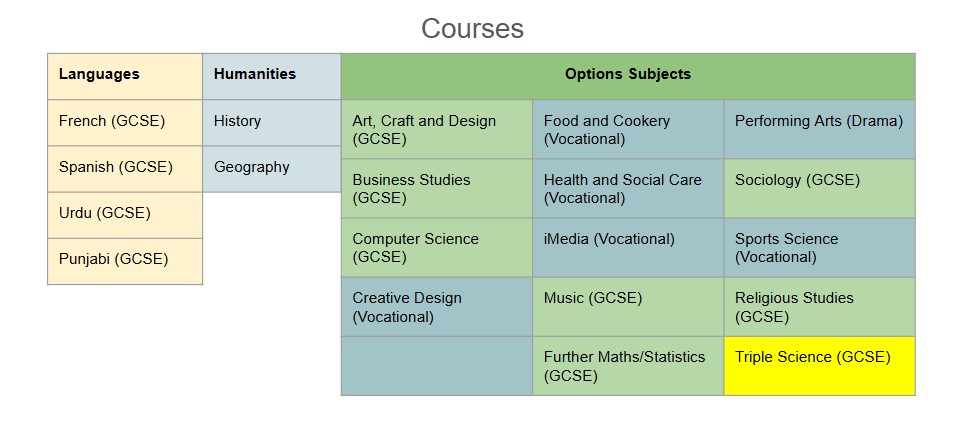Click the Punjabi (GCSE) cell
Image resolution: width=972 pixels, height=441 pixels.
(x=124, y=260)
